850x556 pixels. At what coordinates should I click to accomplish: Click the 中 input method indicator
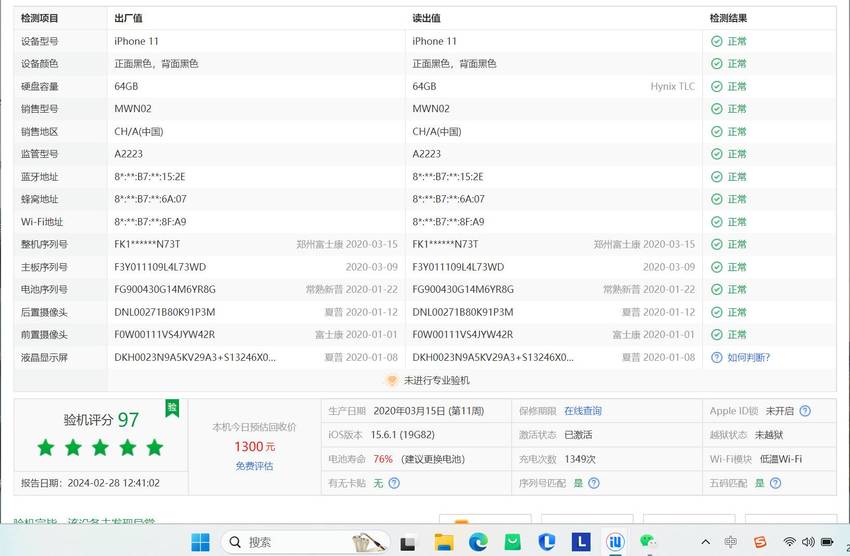(730, 542)
